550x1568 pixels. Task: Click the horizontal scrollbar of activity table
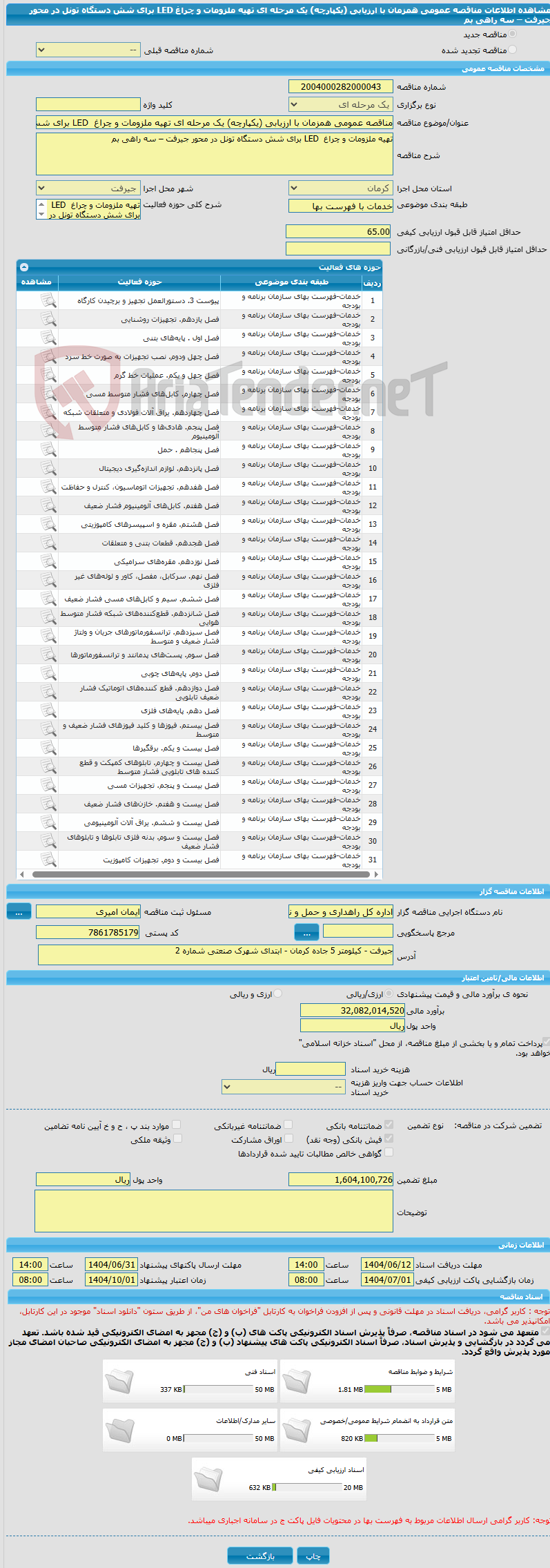click(x=199, y=874)
